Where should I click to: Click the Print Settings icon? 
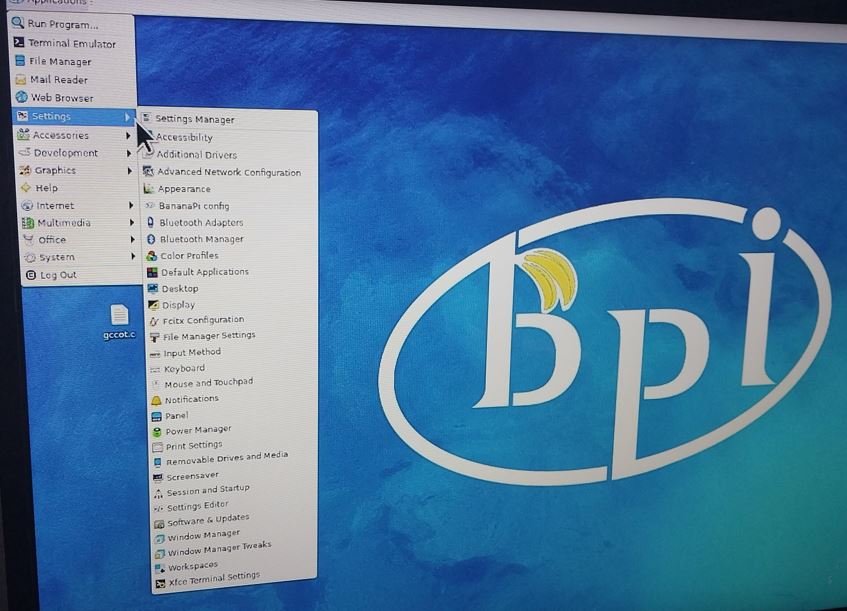coord(158,447)
